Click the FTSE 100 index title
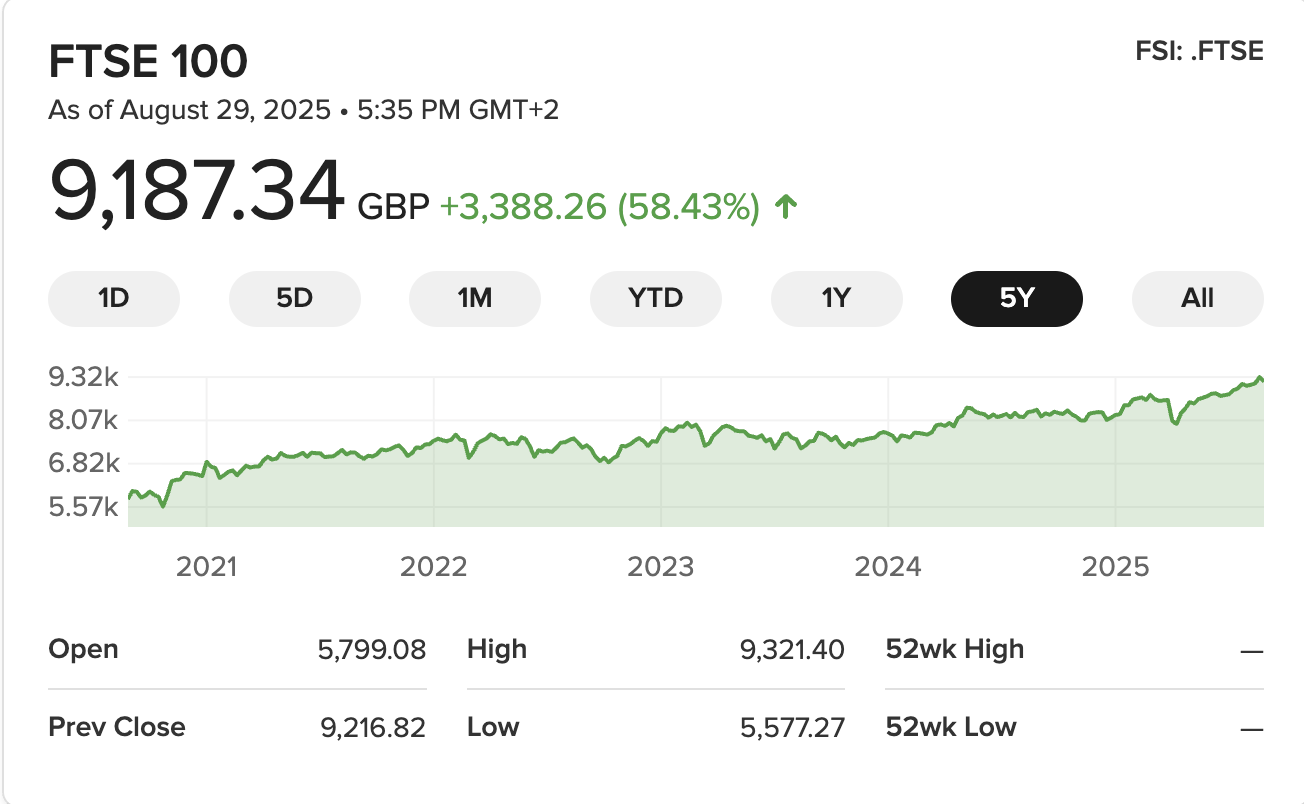The height and width of the screenshot is (804, 1304). point(148,63)
